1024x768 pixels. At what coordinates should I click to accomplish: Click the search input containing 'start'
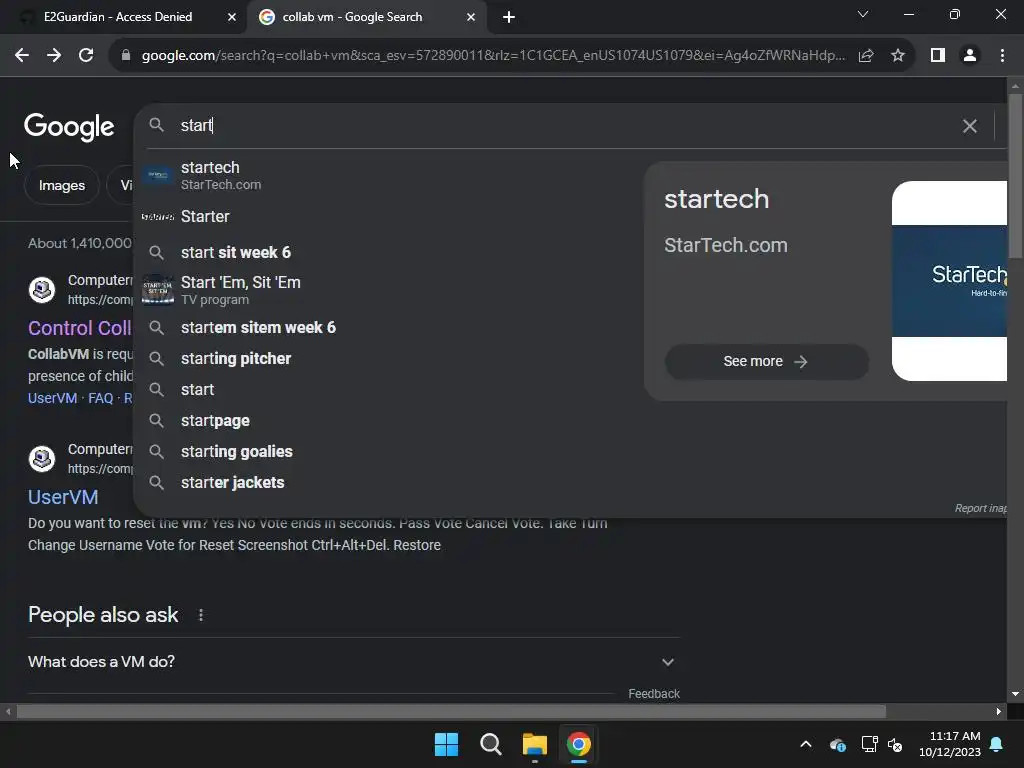[x=562, y=125]
